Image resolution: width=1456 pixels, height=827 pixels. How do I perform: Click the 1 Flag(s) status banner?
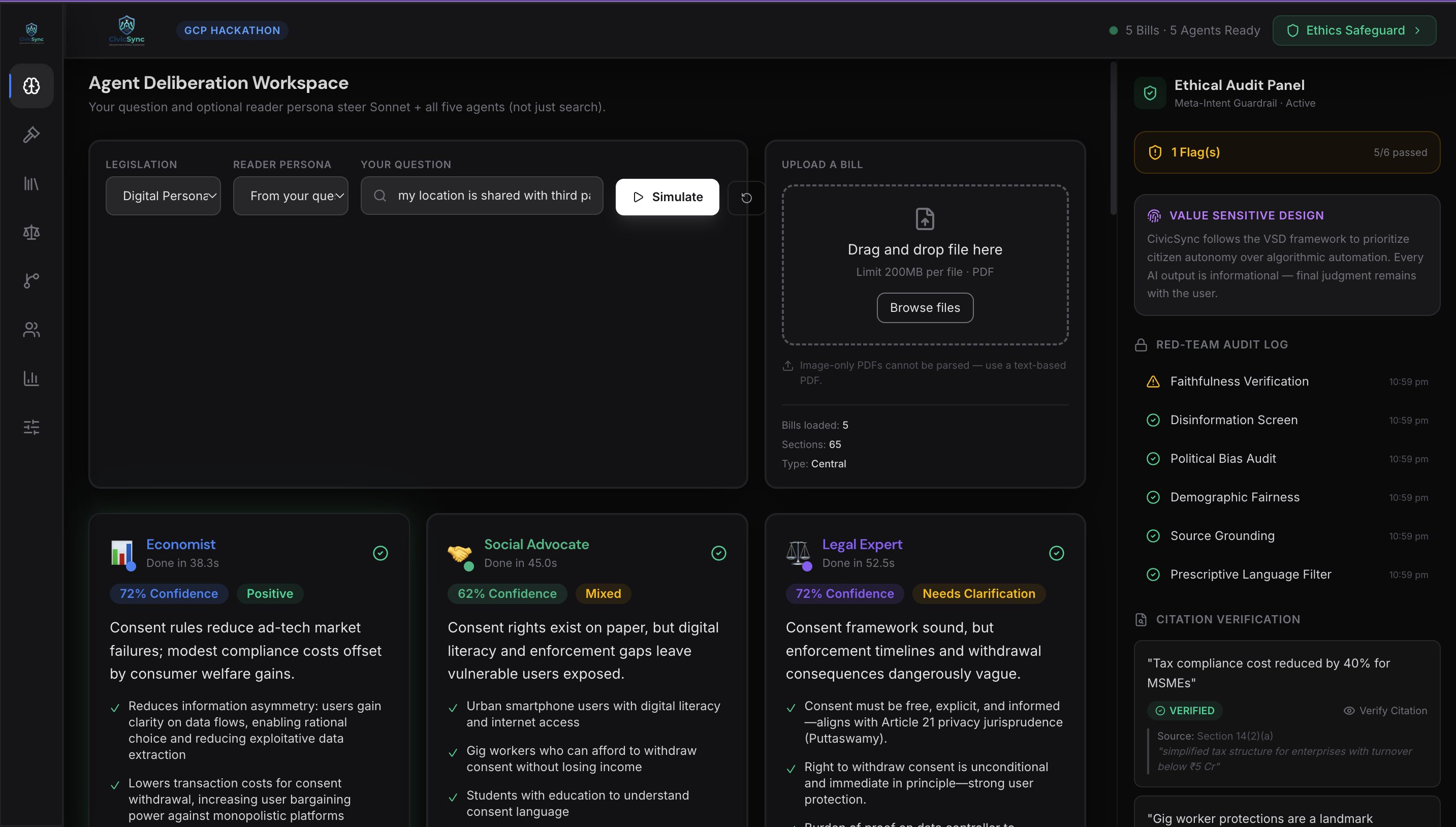point(1287,152)
